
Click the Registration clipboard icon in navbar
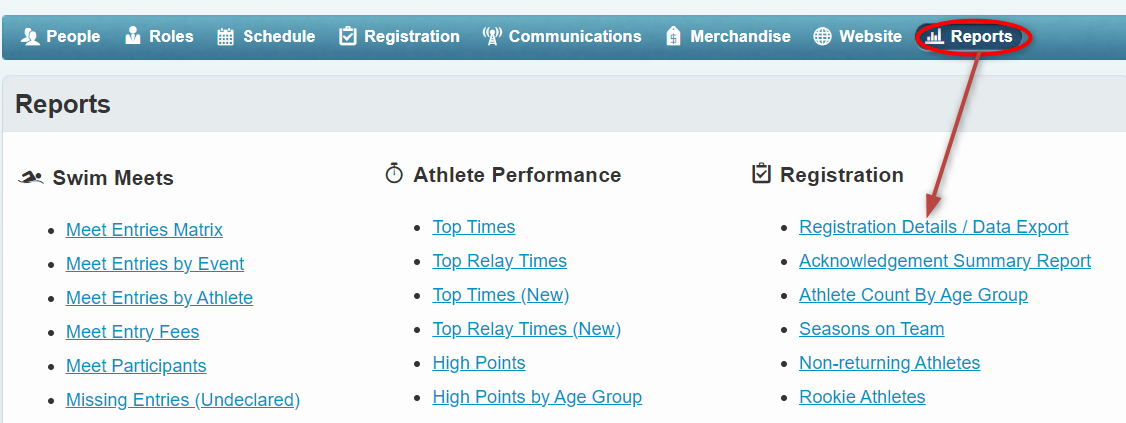coord(348,37)
